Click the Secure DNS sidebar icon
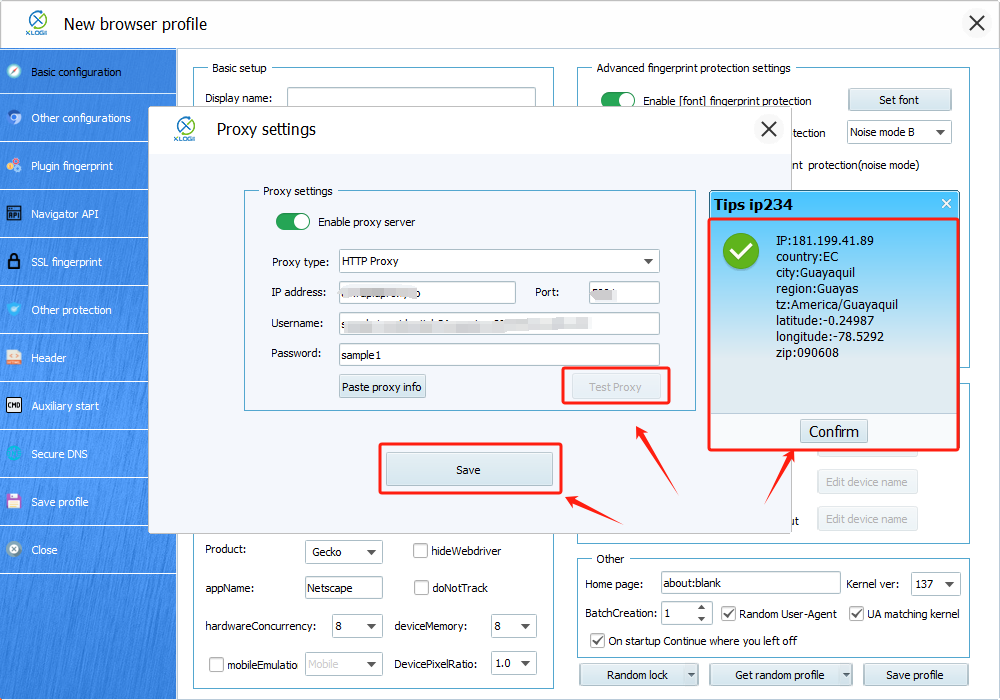1000x700 pixels. (14, 454)
